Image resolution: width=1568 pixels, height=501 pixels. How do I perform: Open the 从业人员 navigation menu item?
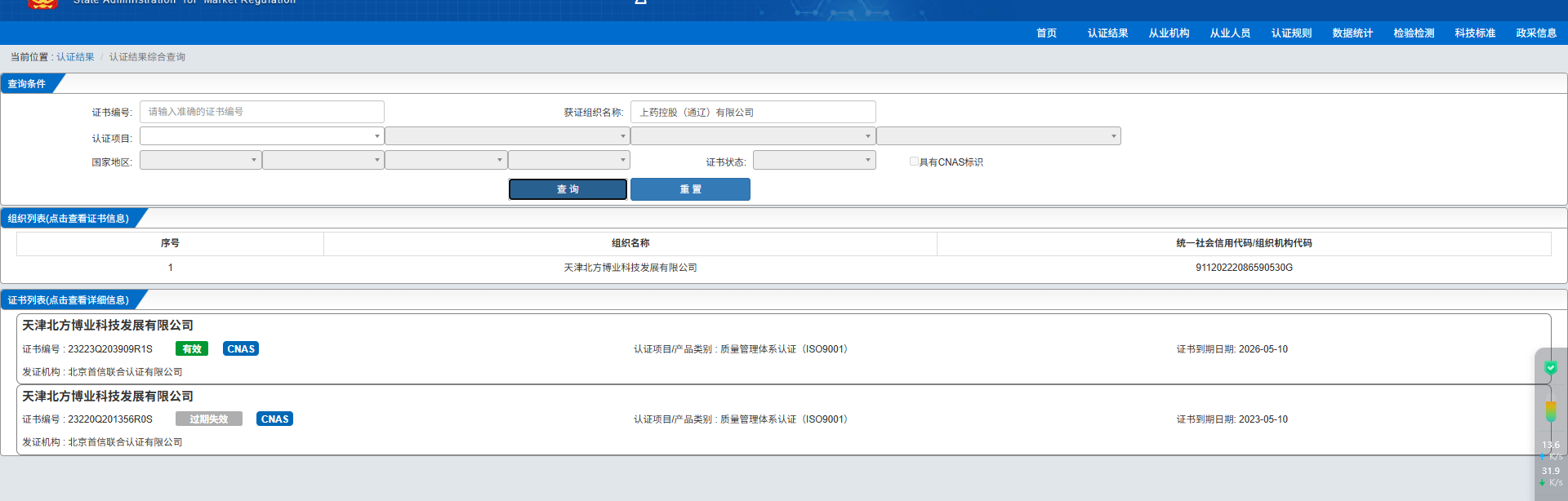[x=1230, y=33]
